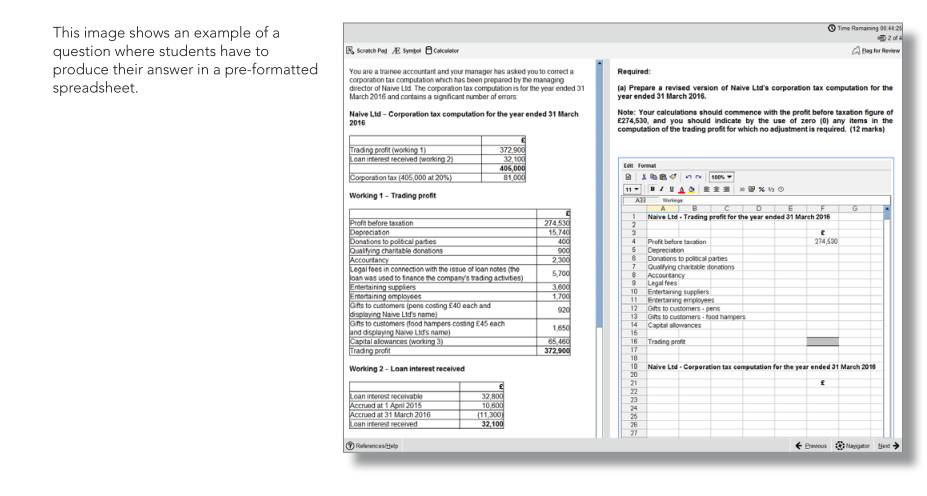The image size is (927, 496).
Task: Flag this question for review
Action: click(888, 52)
